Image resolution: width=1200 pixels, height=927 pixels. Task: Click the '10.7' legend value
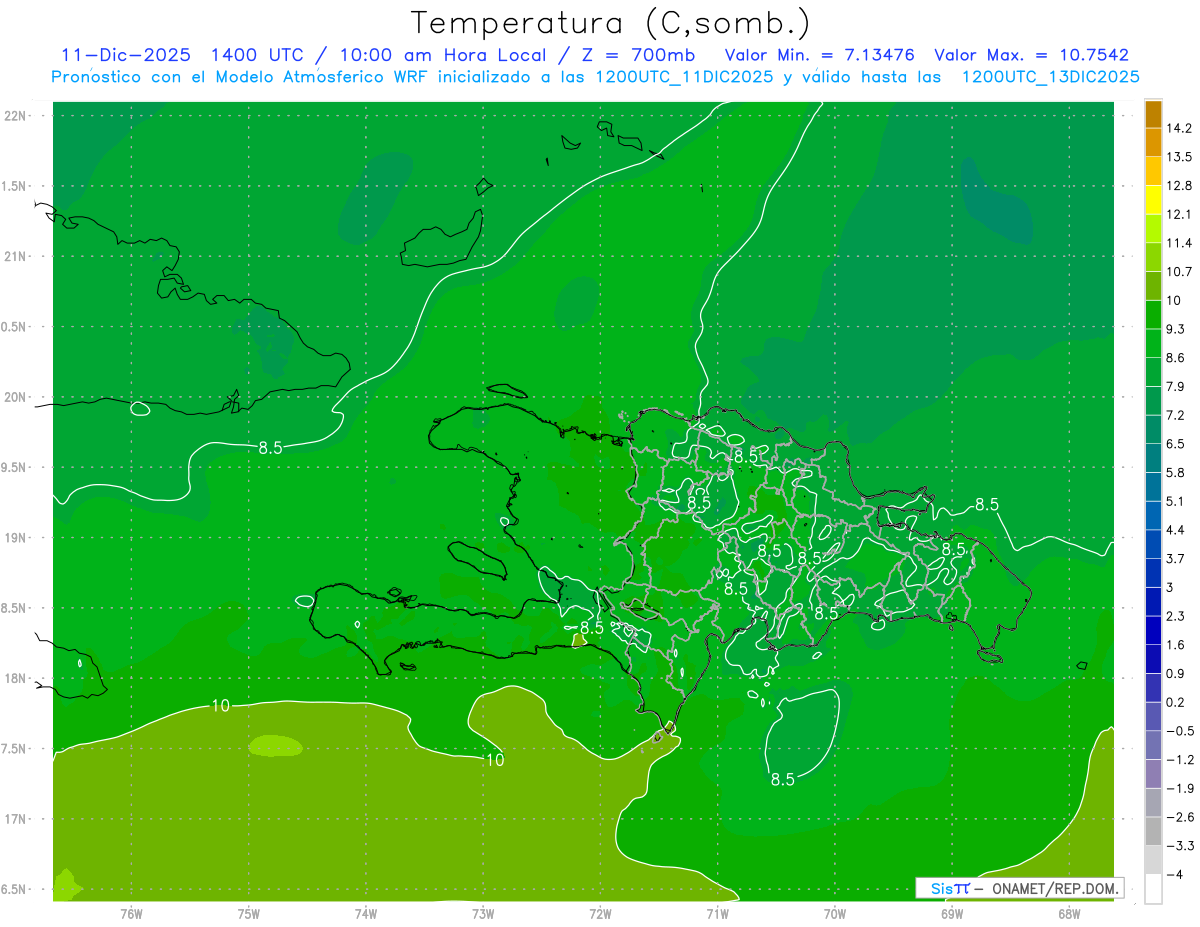(1179, 271)
